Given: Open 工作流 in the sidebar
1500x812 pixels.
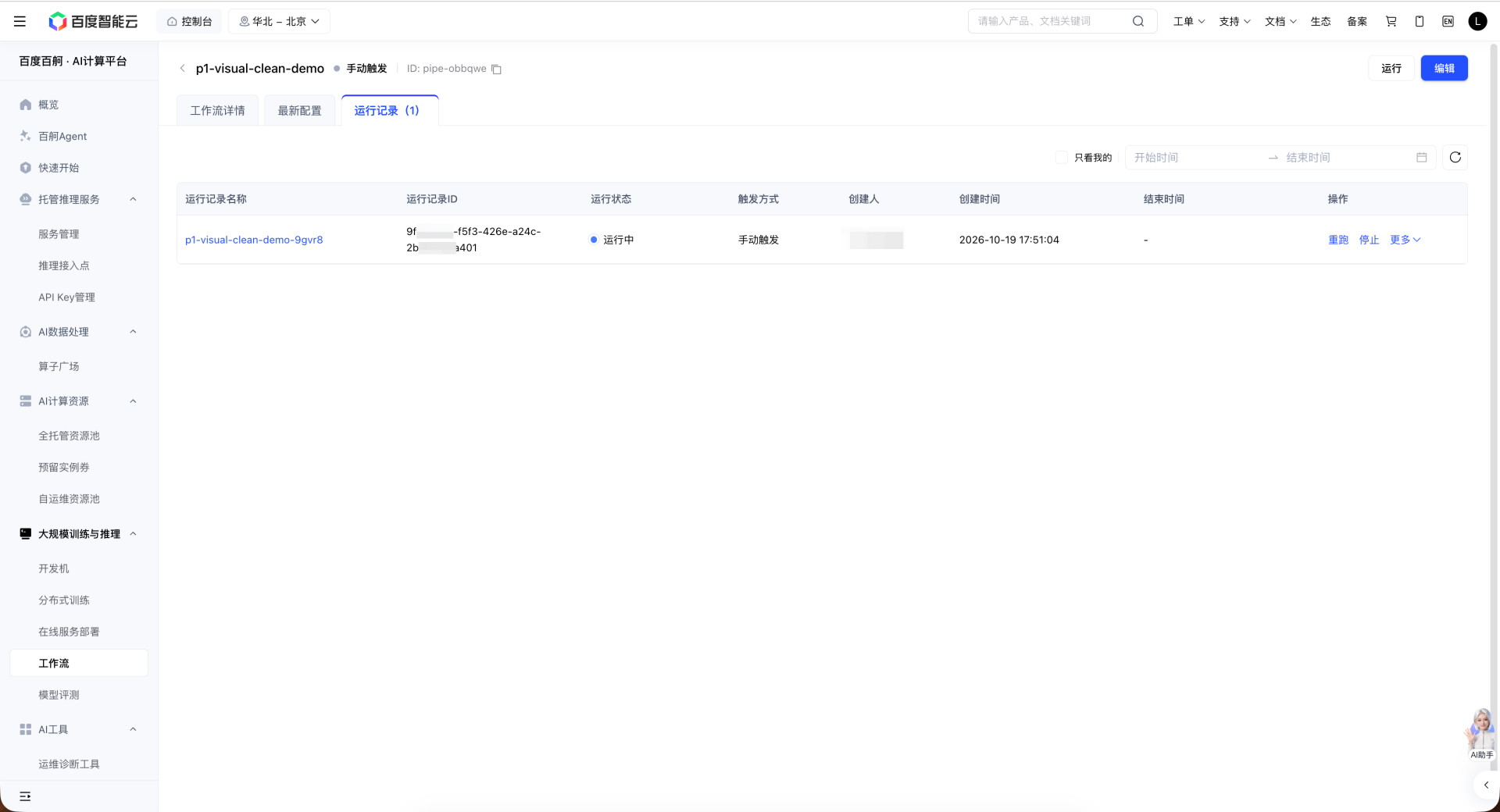Looking at the screenshot, I should pos(79,663).
